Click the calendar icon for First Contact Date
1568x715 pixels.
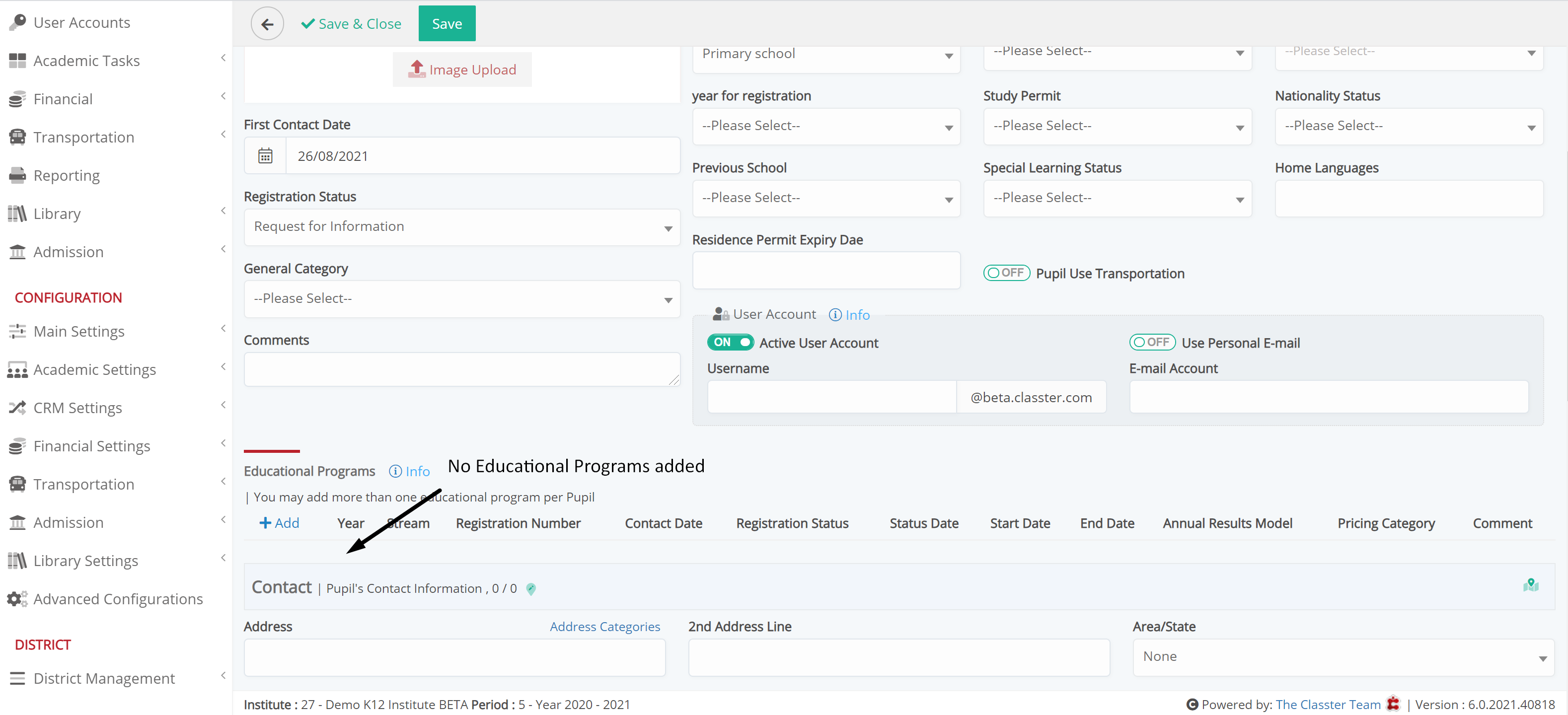pyautogui.click(x=265, y=156)
